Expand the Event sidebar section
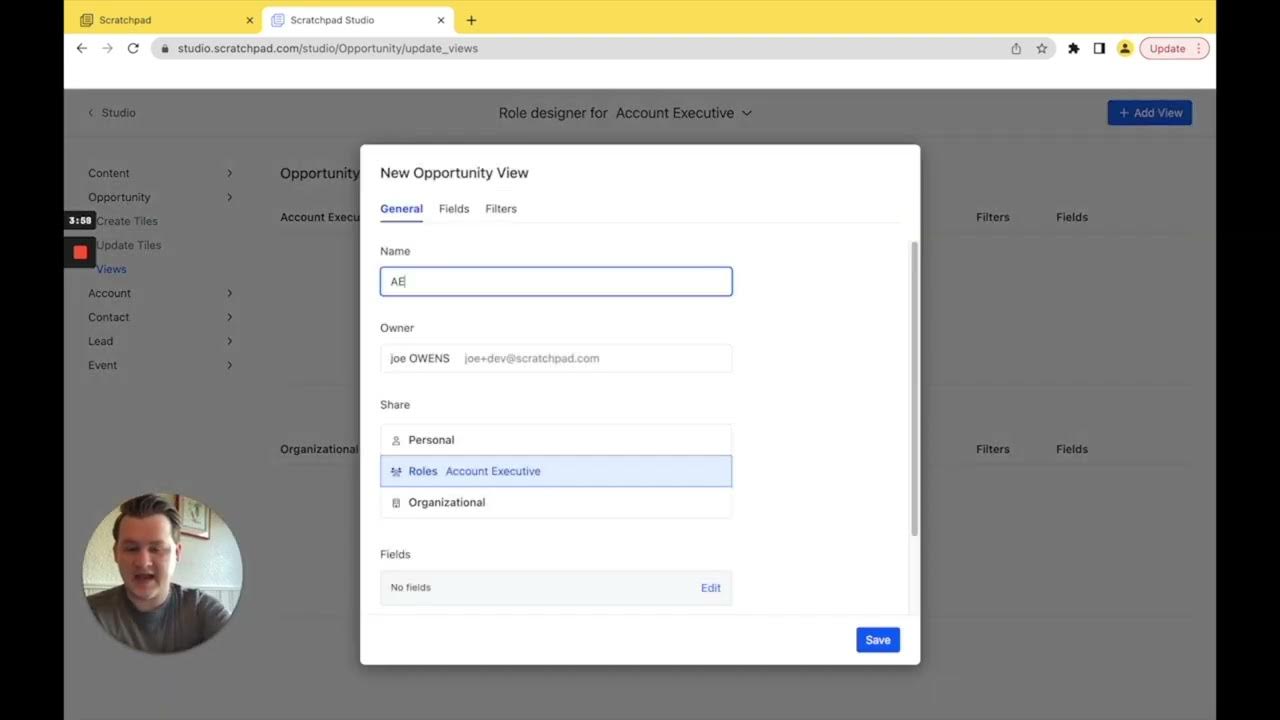This screenshot has height=720, width=1280. (160, 365)
